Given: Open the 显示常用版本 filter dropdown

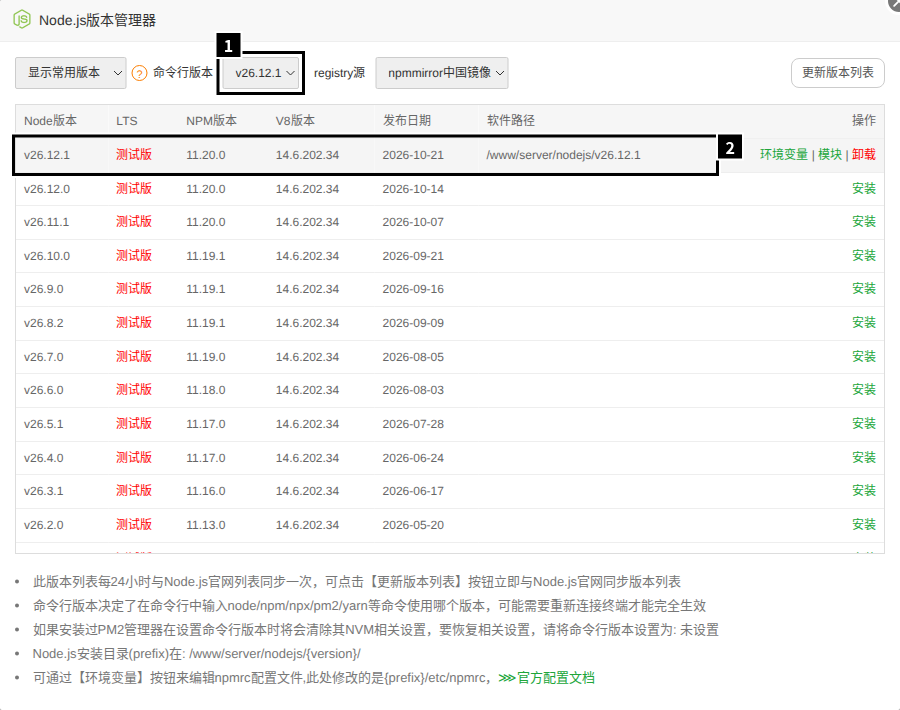Looking at the screenshot, I should [71, 73].
